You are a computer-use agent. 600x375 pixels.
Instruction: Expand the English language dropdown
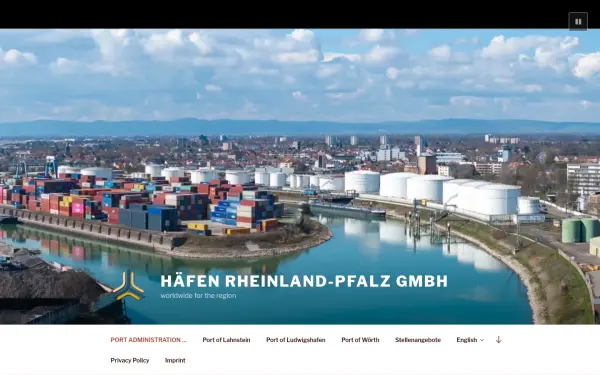470,340
